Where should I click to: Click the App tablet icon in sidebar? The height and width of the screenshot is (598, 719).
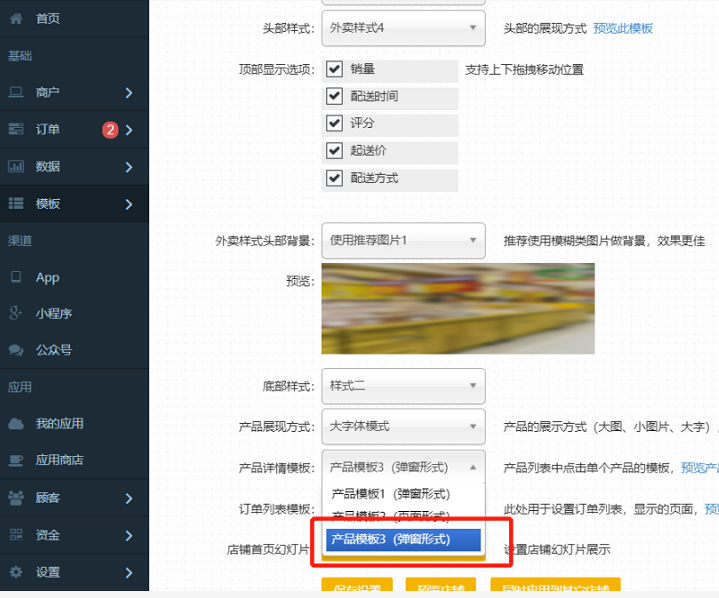coord(16,277)
